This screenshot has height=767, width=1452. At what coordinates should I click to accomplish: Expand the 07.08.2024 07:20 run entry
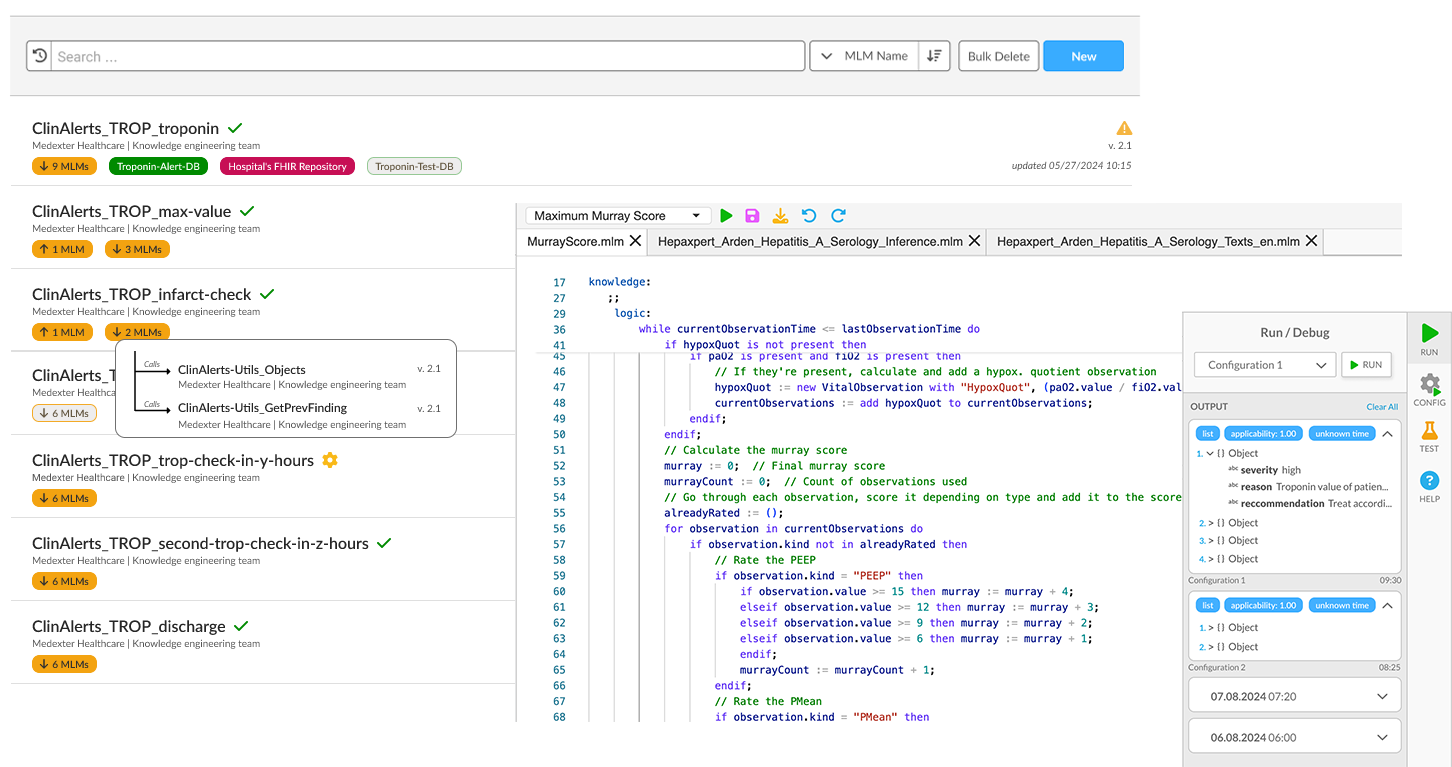coord(1294,696)
